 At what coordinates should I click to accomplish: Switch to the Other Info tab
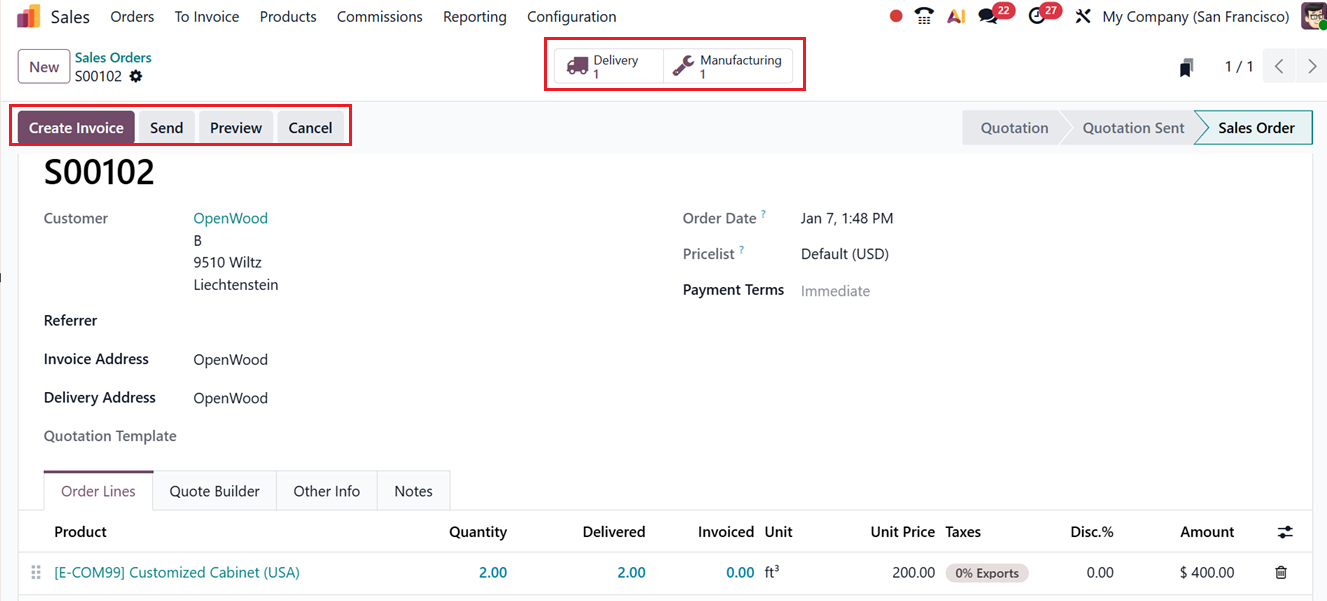(x=326, y=491)
